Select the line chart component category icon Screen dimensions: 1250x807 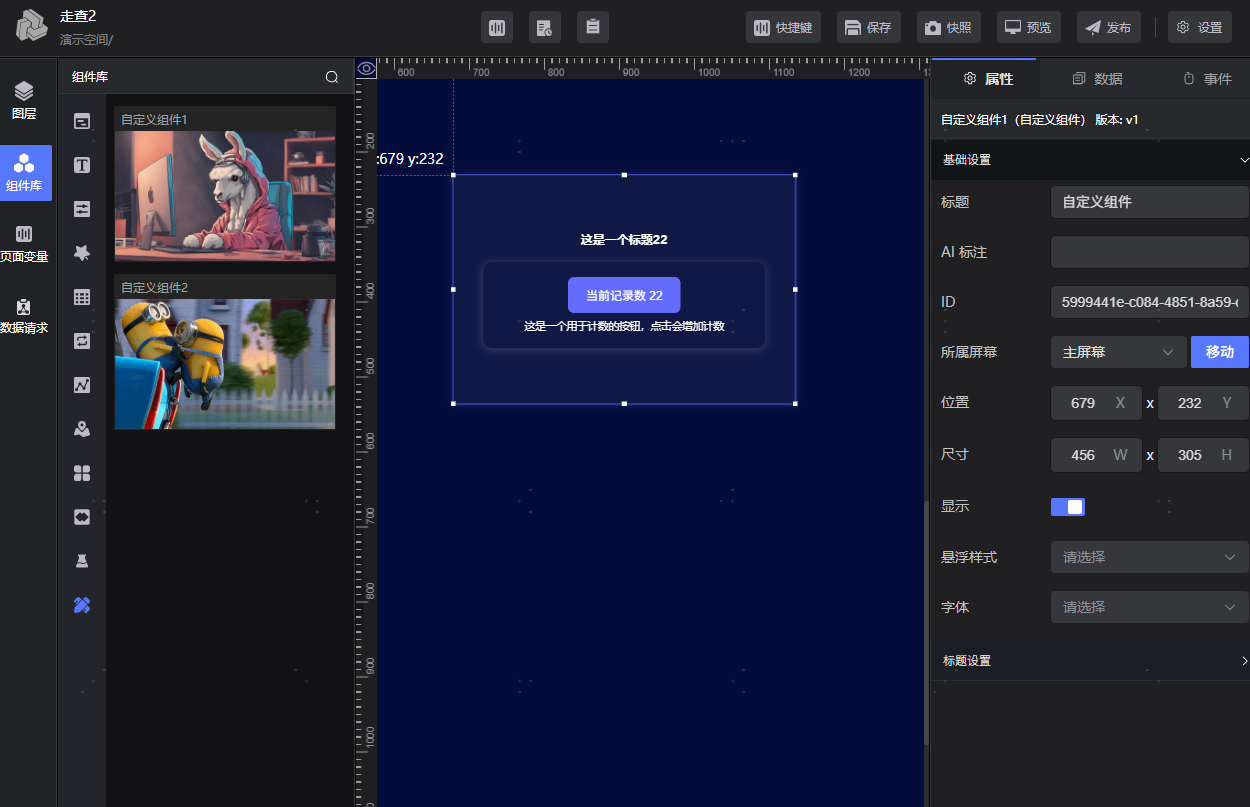(x=82, y=385)
